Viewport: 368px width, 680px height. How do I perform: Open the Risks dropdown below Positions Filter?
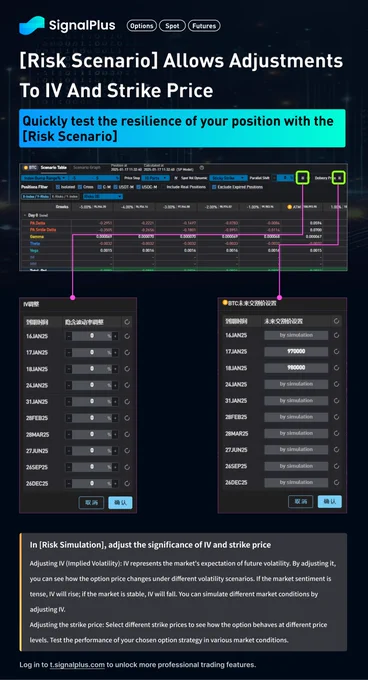click(103, 196)
